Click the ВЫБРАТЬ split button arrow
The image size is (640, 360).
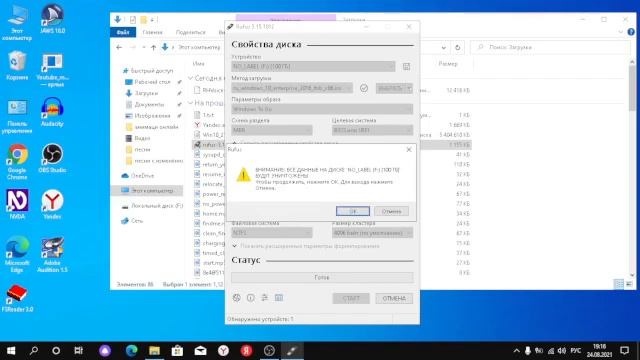(x=409, y=88)
